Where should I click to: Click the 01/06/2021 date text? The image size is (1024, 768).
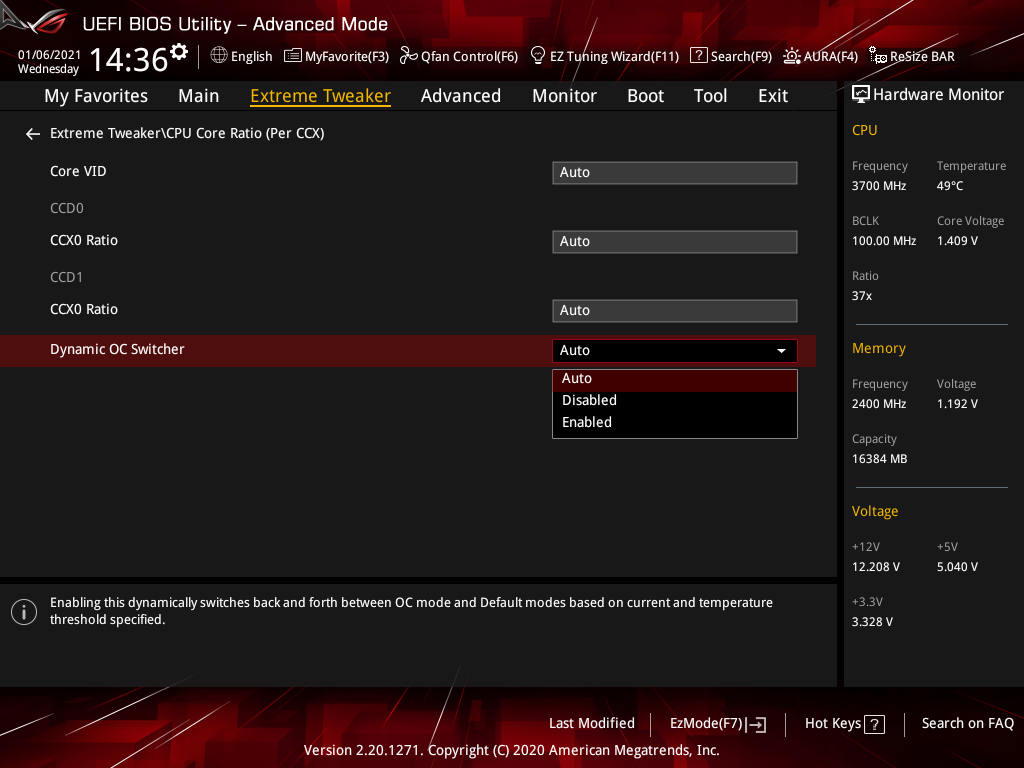point(49,55)
